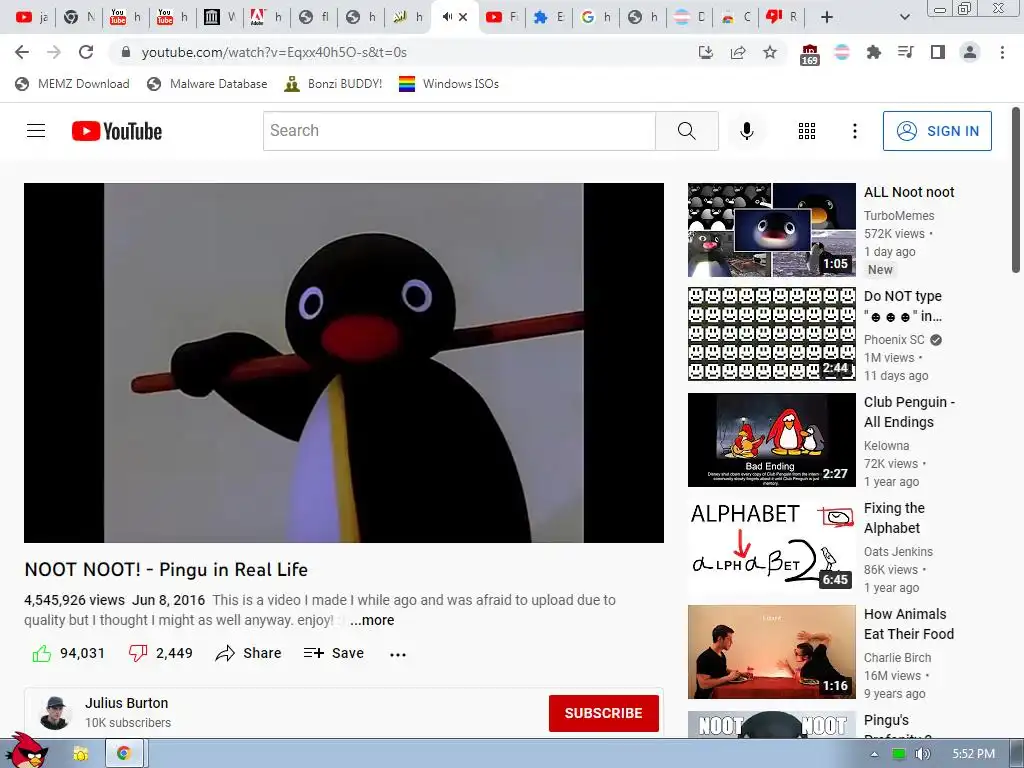Focus the YouTube Search field
This screenshot has height=768, width=1024.
click(x=459, y=131)
